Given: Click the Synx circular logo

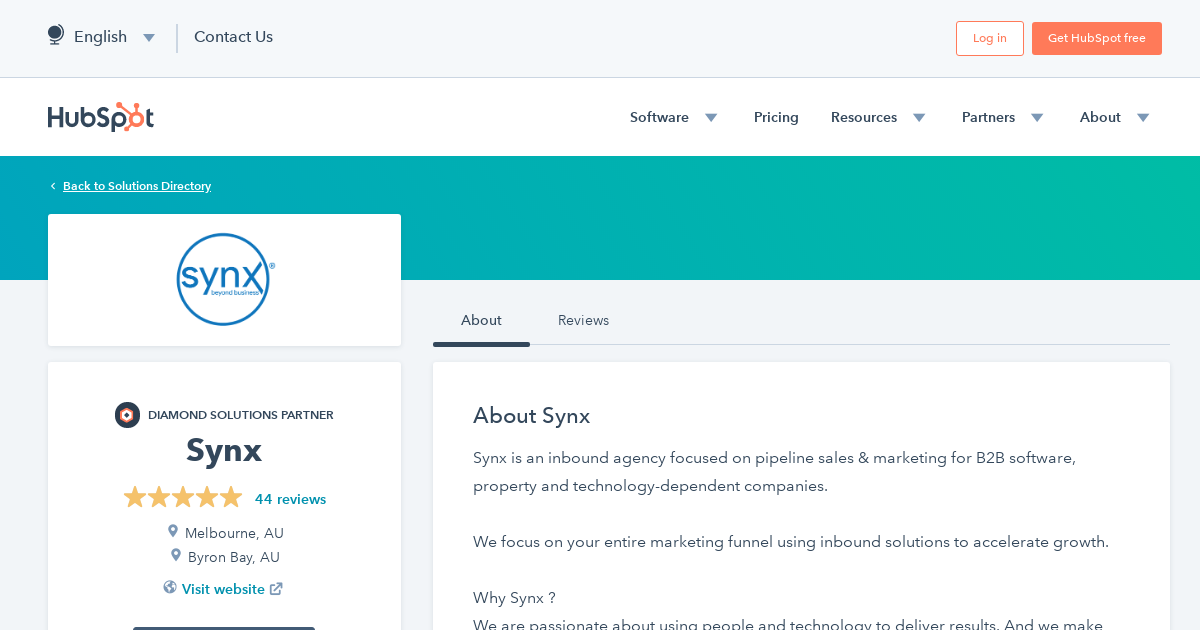Looking at the screenshot, I should (224, 279).
